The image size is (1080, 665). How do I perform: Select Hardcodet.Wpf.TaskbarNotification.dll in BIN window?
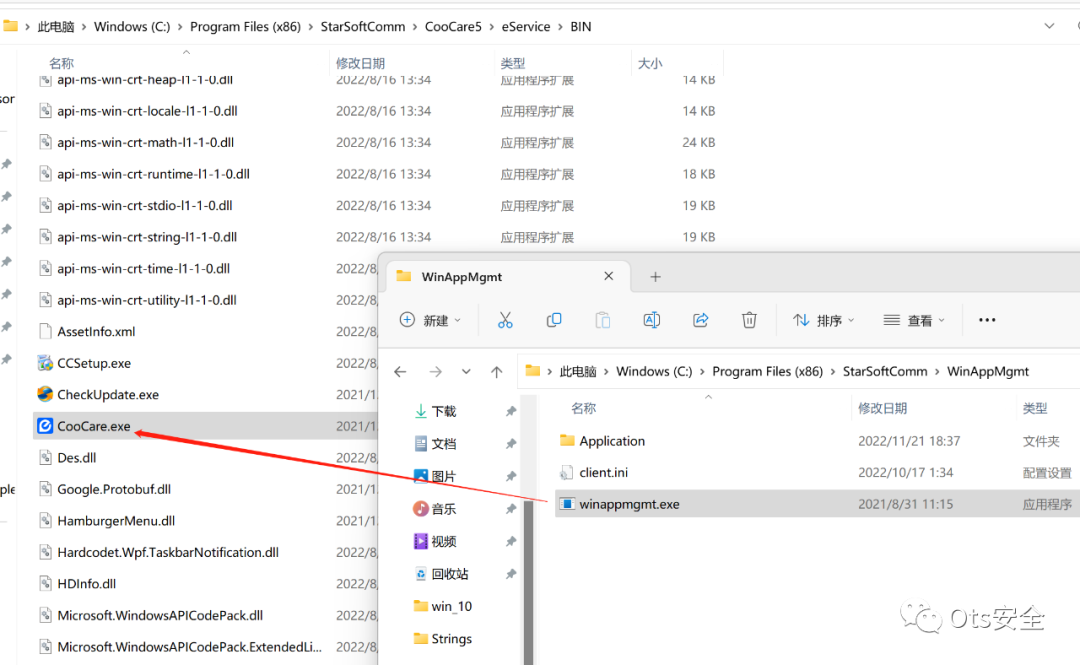point(168,553)
